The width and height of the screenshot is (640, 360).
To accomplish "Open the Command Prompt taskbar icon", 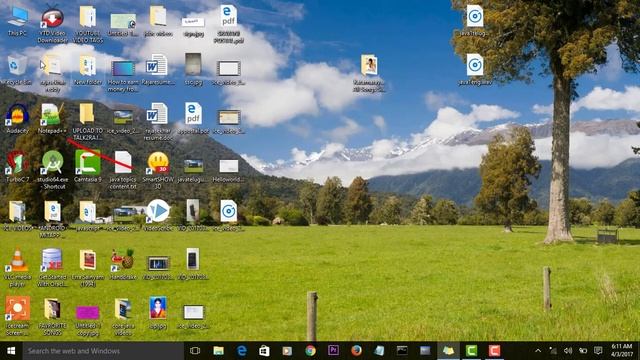I will (x=402, y=351).
